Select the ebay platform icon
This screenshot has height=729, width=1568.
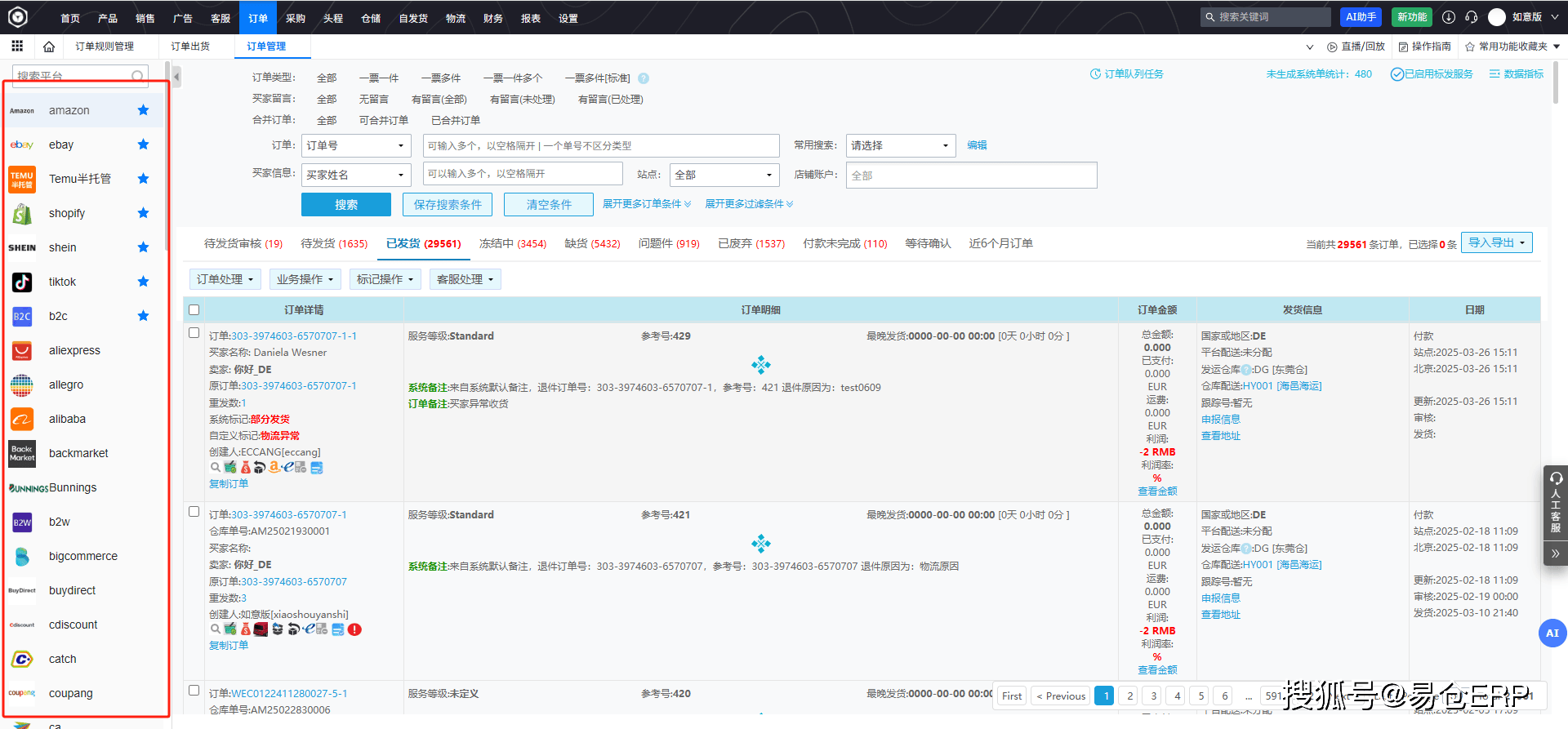22,144
